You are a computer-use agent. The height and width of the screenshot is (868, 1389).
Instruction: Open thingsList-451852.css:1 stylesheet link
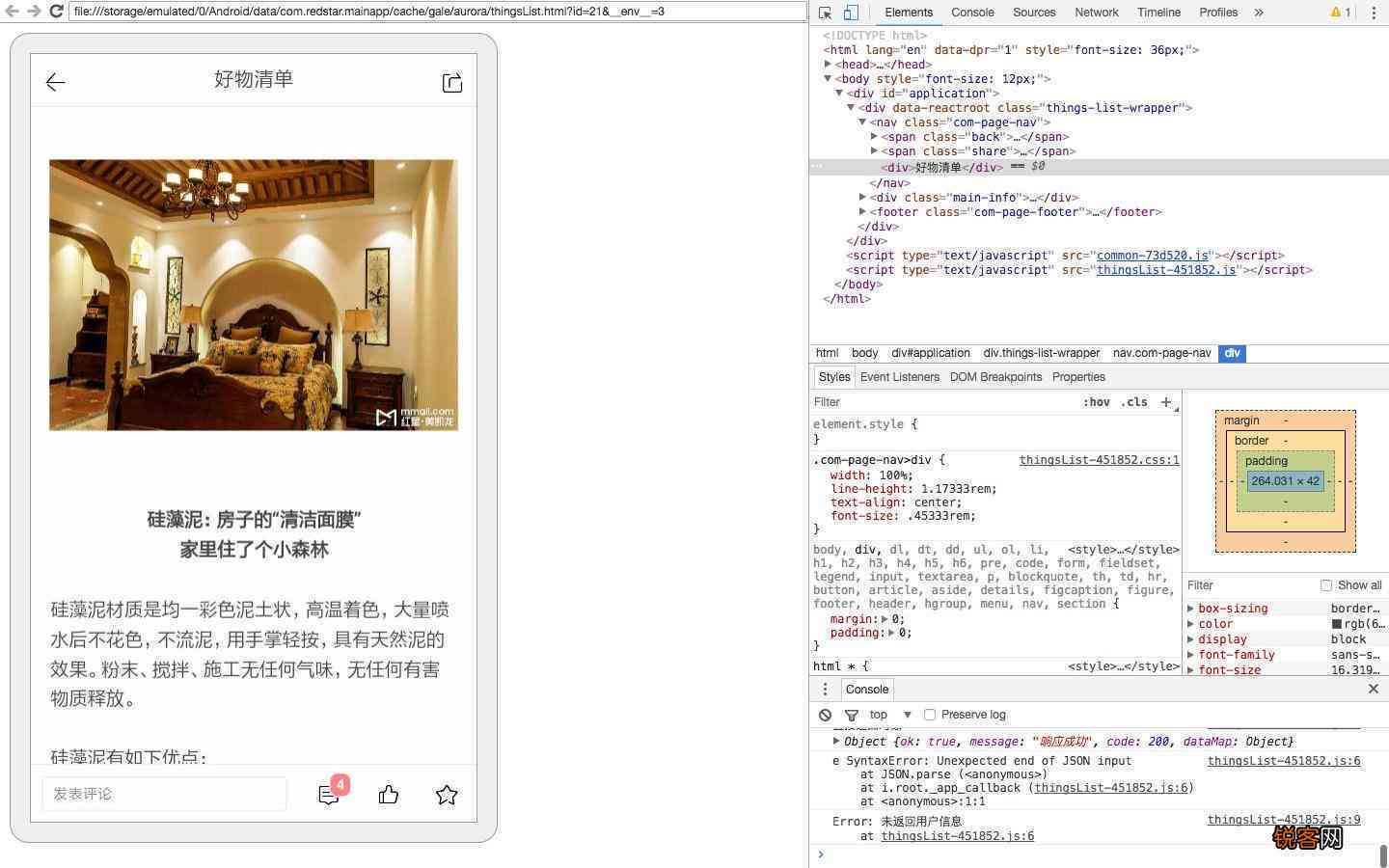(1099, 460)
